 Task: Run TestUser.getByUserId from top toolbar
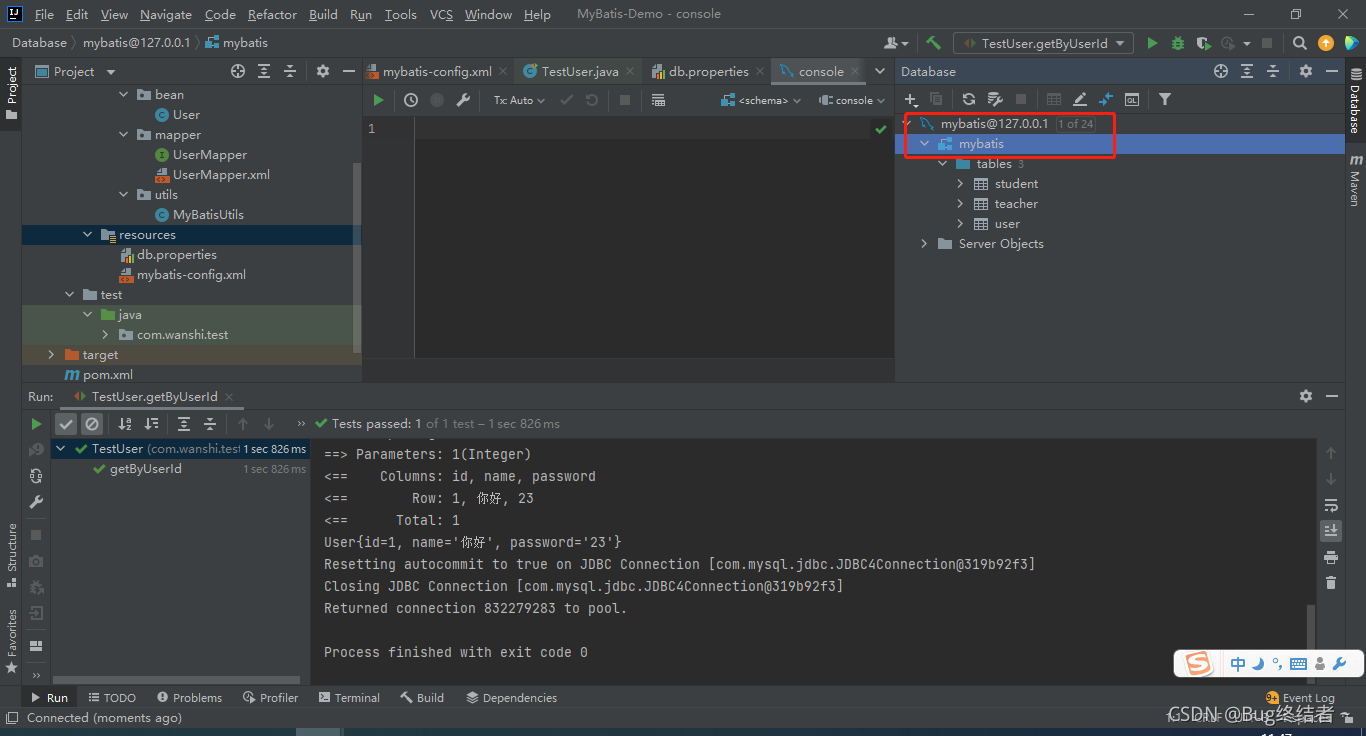[x=1152, y=43]
